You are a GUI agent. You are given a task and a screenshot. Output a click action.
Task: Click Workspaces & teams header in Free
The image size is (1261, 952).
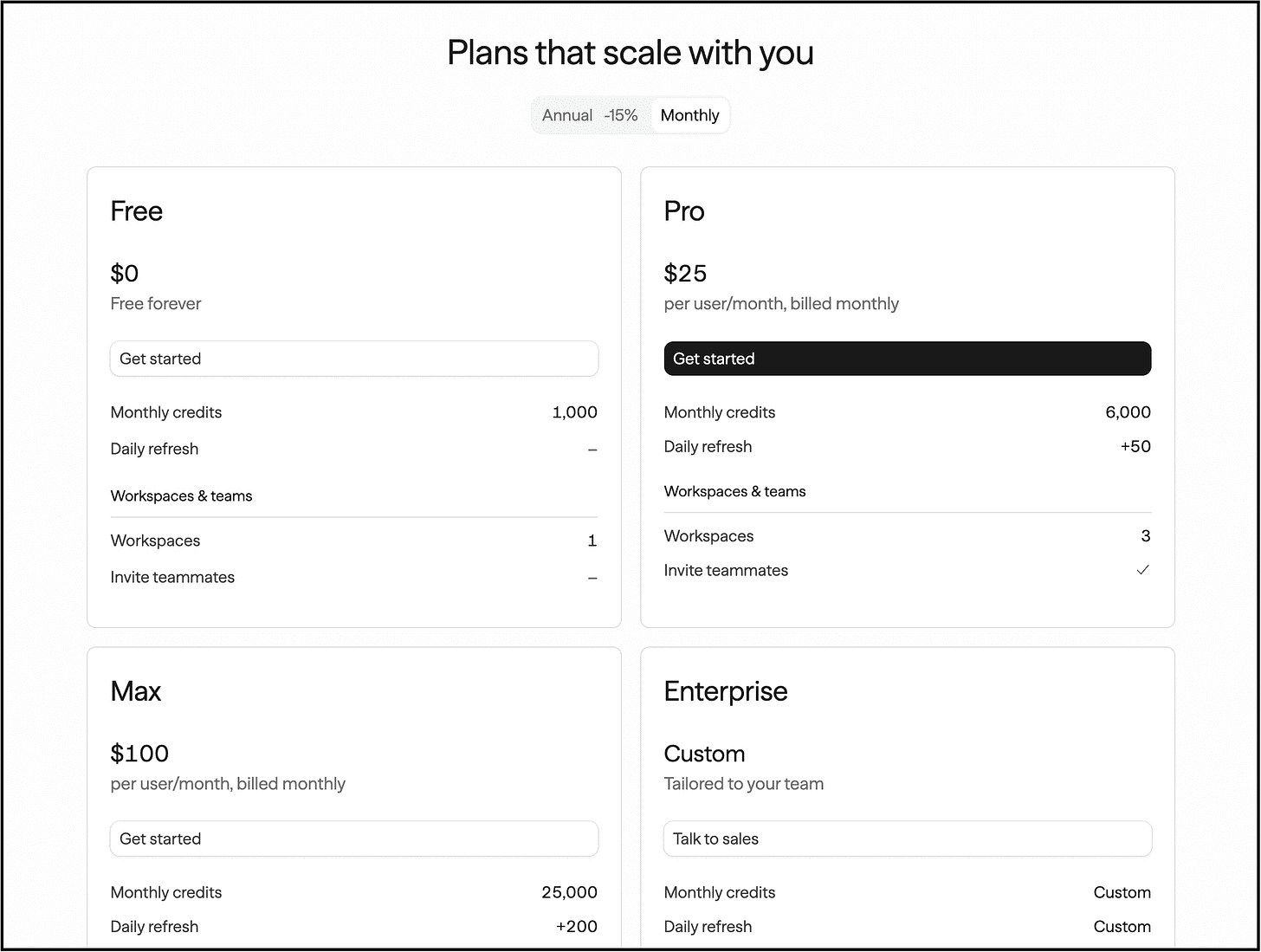click(x=181, y=496)
